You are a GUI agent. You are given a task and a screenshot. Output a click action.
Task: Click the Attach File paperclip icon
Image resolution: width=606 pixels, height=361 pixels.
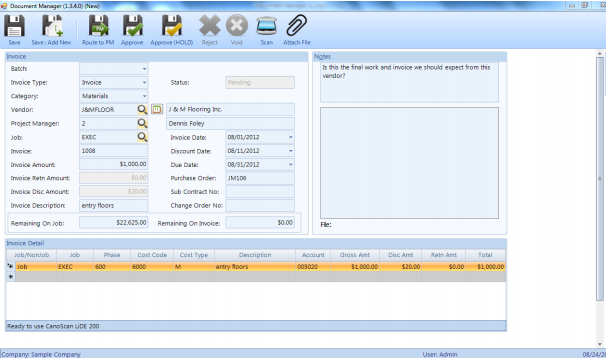(x=297, y=26)
